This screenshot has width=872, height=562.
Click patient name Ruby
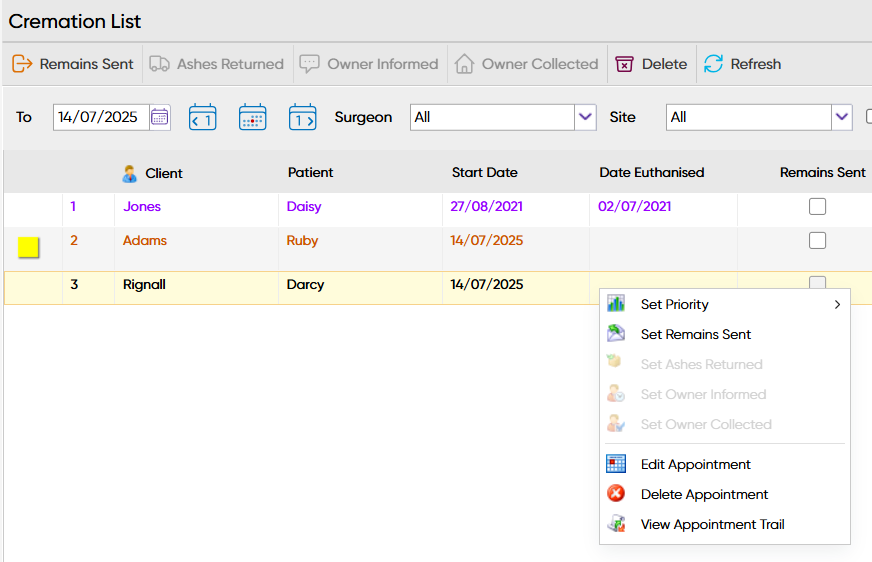[302, 240]
